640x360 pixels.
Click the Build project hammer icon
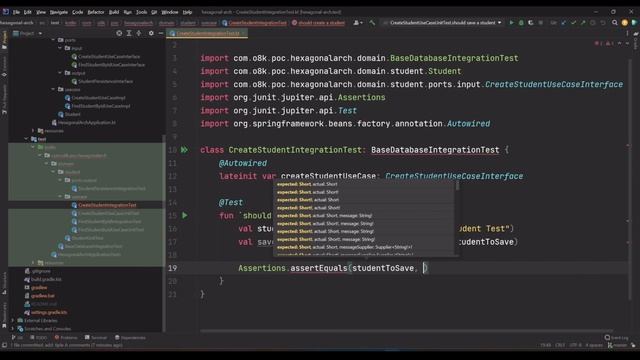(x=372, y=23)
